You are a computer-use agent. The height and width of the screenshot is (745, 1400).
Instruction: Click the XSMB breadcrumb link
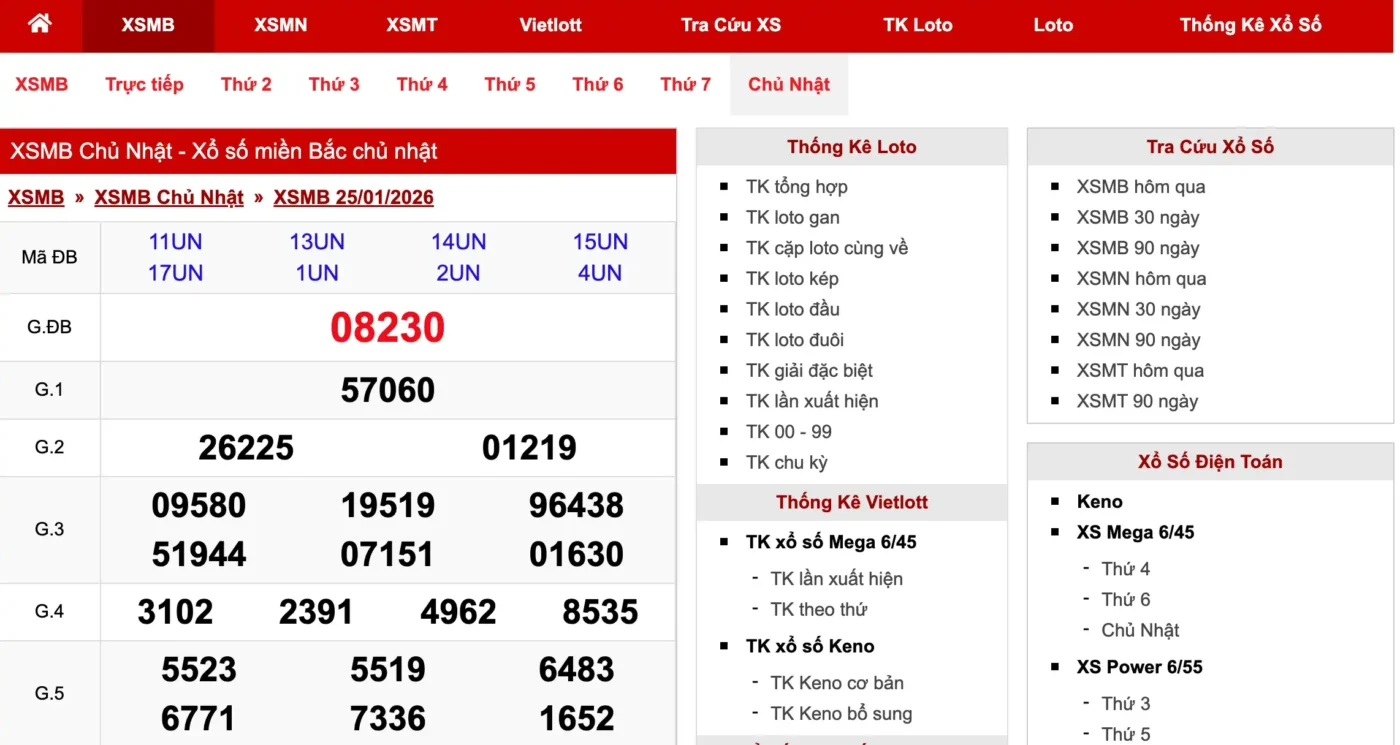(x=36, y=197)
